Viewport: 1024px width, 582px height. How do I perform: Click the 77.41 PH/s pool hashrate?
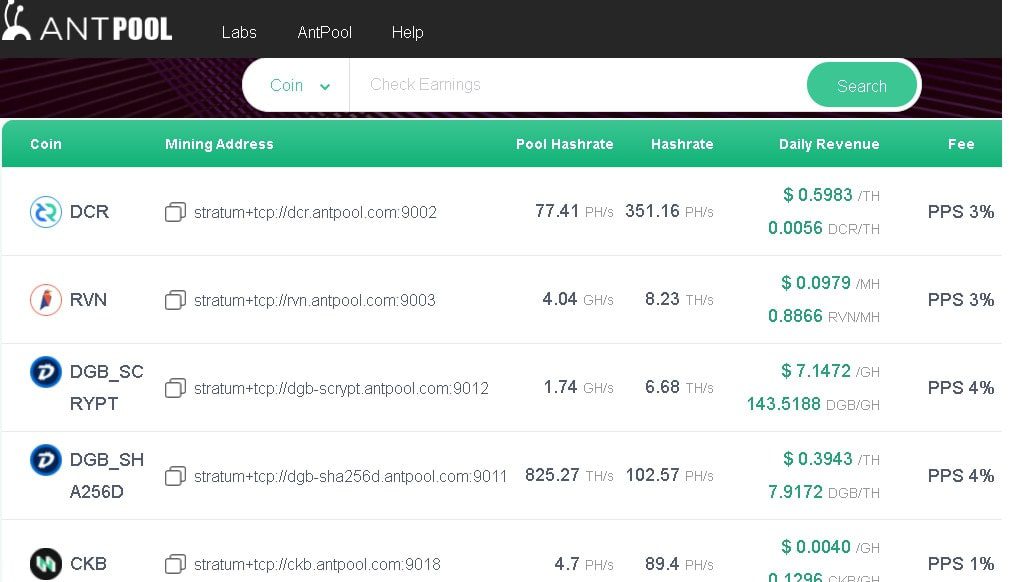[x=574, y=211]
